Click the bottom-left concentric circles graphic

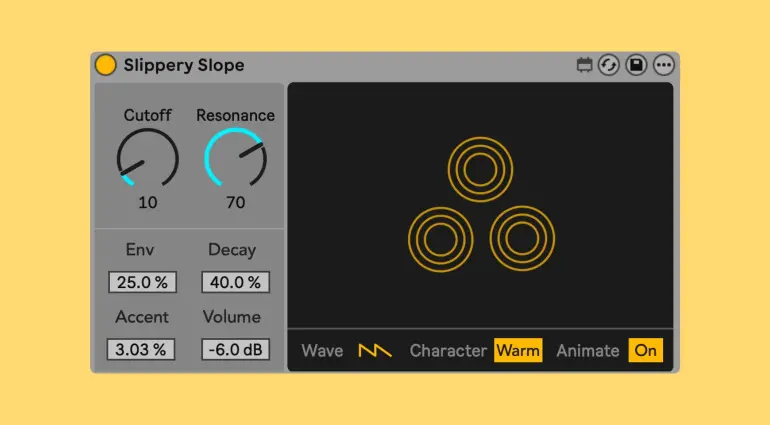click(440, 240)
